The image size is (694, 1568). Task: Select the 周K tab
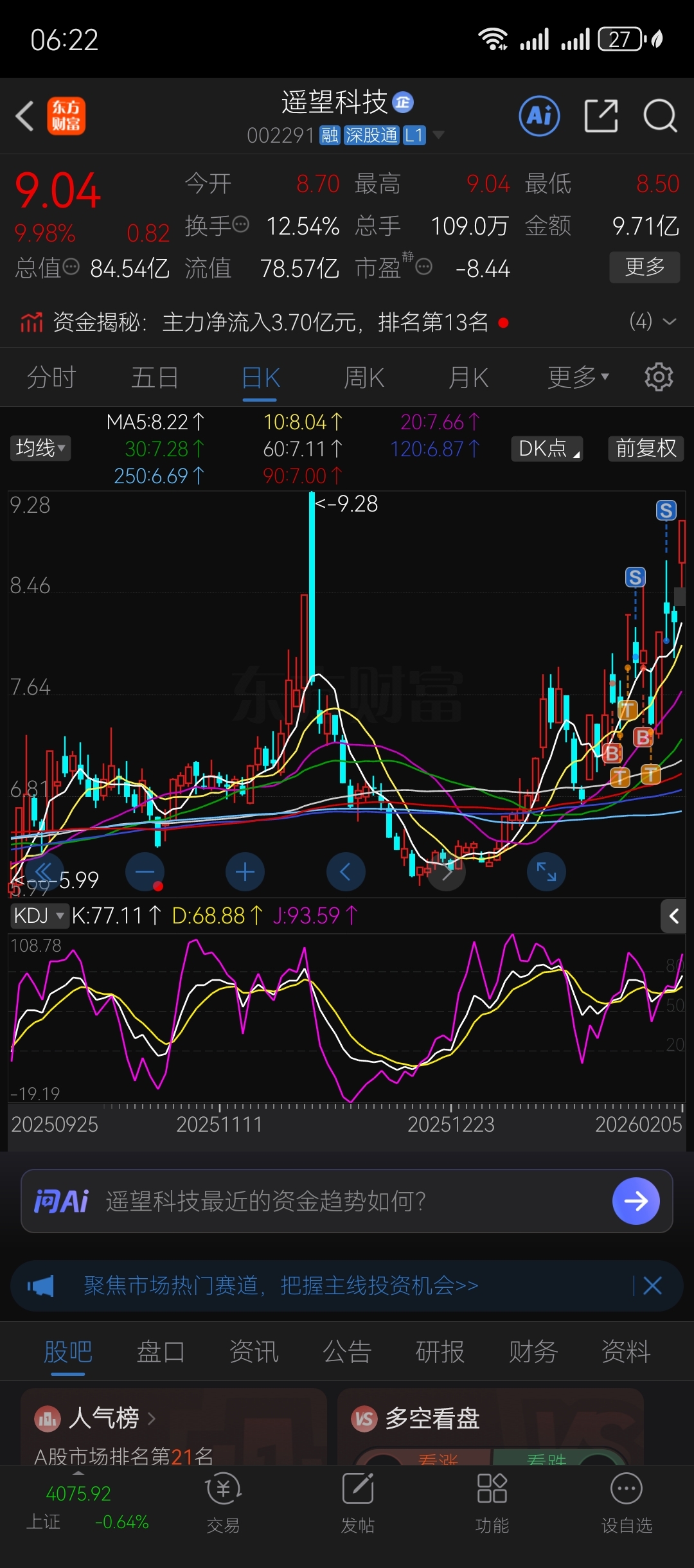[x=364, y=377]
